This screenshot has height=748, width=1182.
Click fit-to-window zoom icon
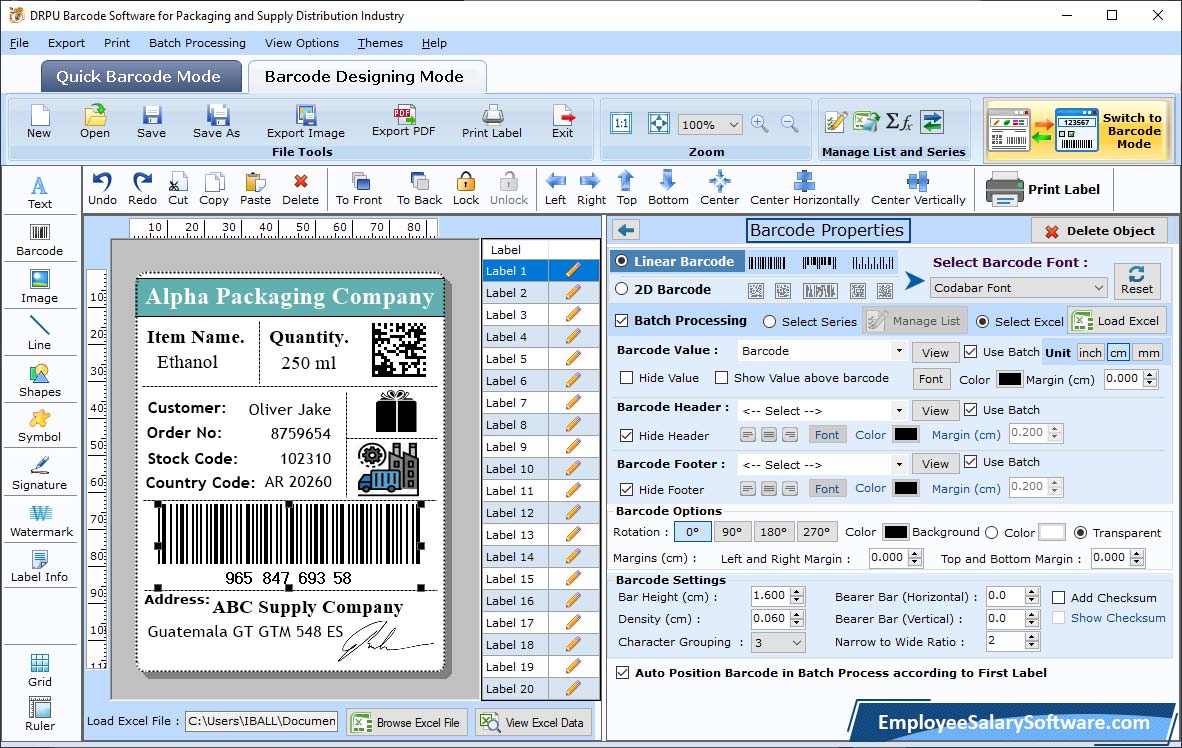coord(659,124)
